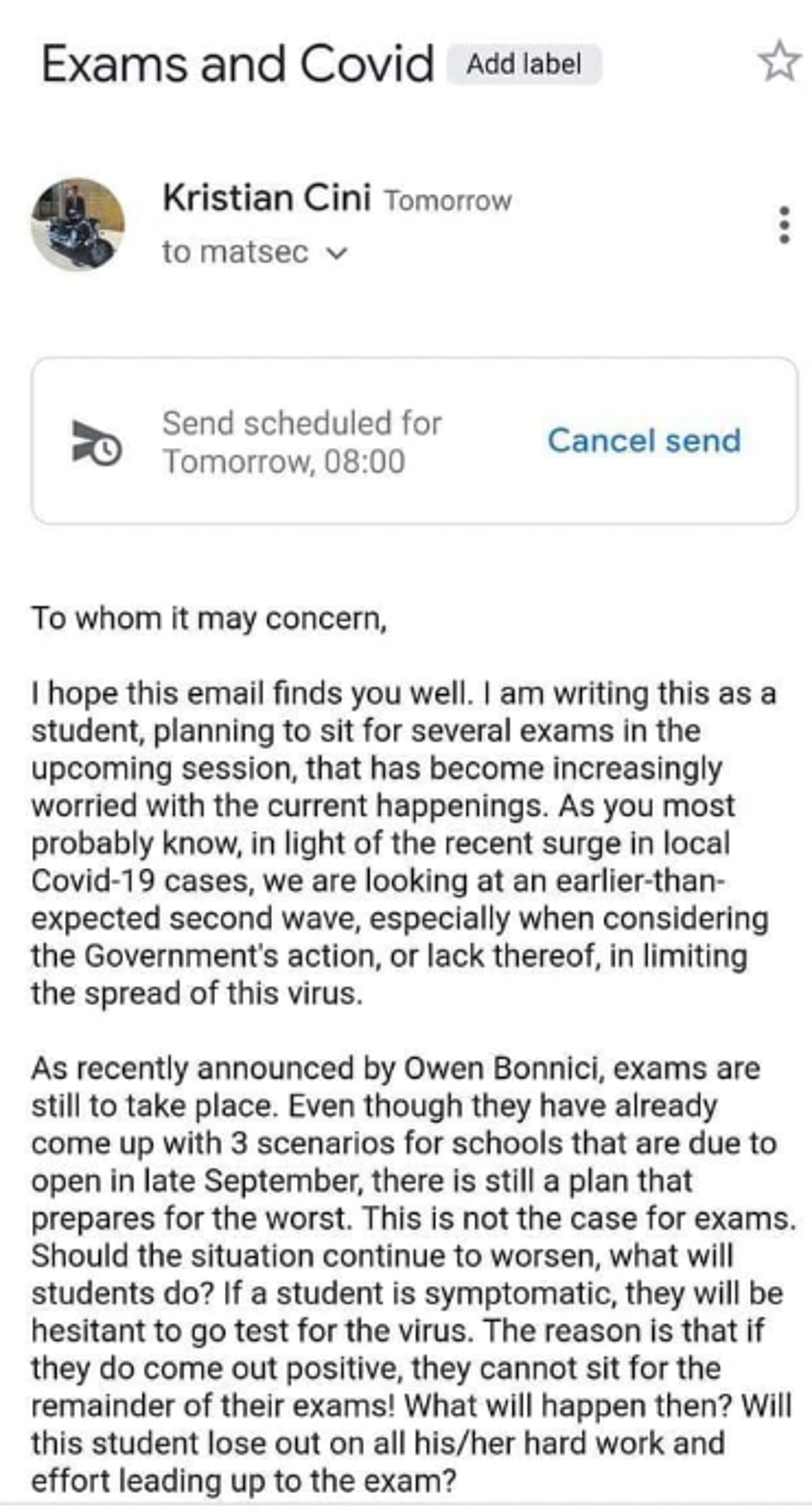
Task: Click the 'To whom it may concern' greeting
Action: pyautogui.click(x=209, y=619)
